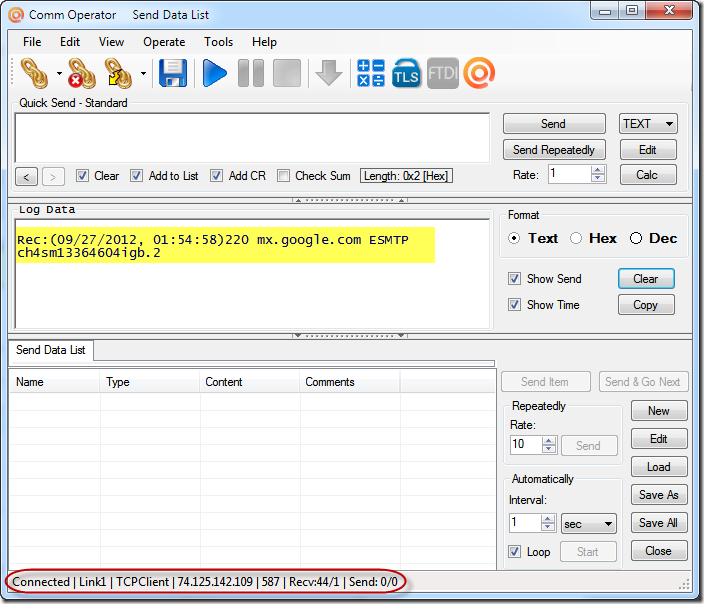This screenshot has height=604, width=704.
Task: Toggle the Add CR checkbox
Action: 216,176
